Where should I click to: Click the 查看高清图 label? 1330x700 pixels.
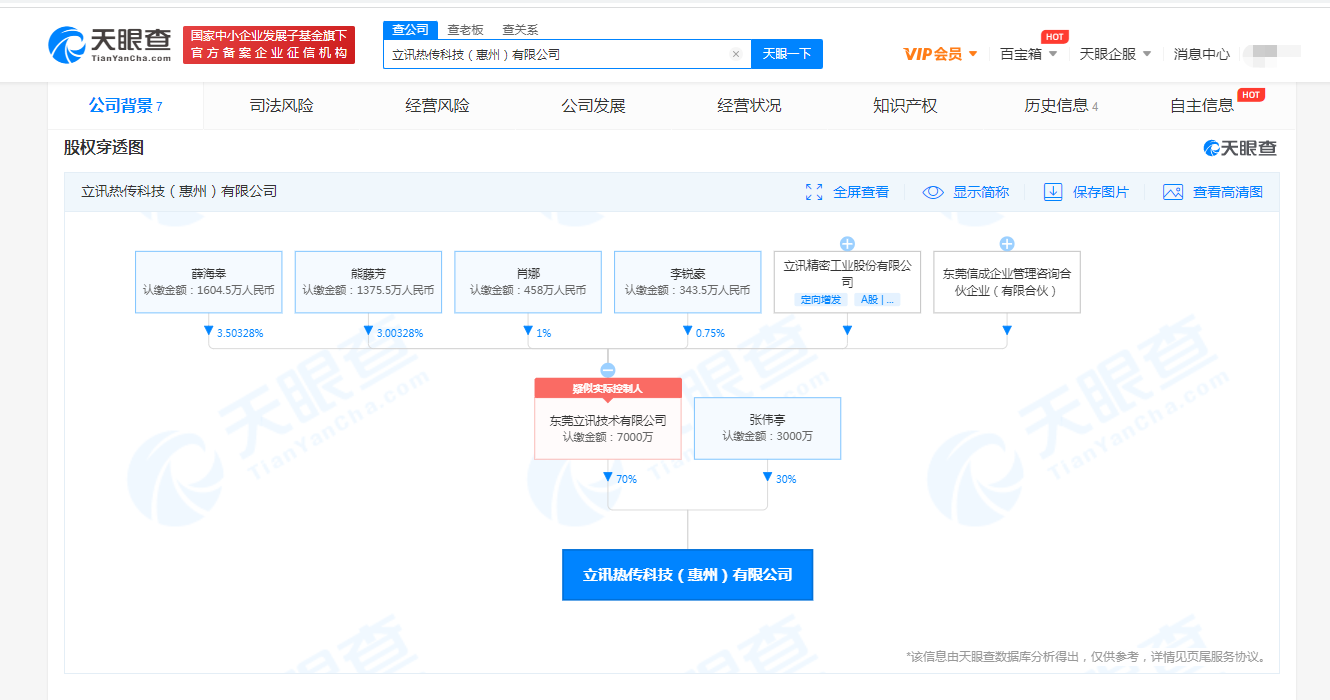click(x=1228, y=192)
